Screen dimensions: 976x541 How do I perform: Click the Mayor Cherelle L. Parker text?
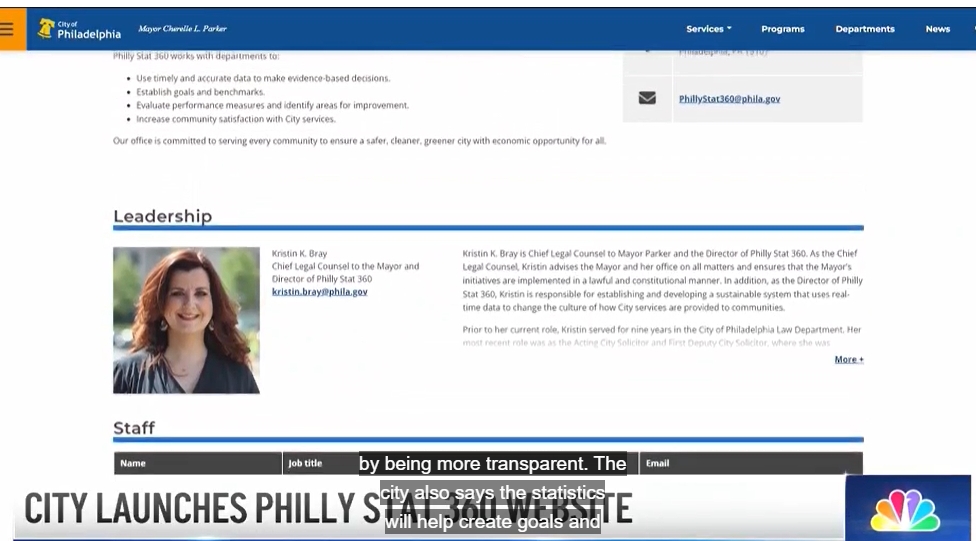tap(182, 29)
